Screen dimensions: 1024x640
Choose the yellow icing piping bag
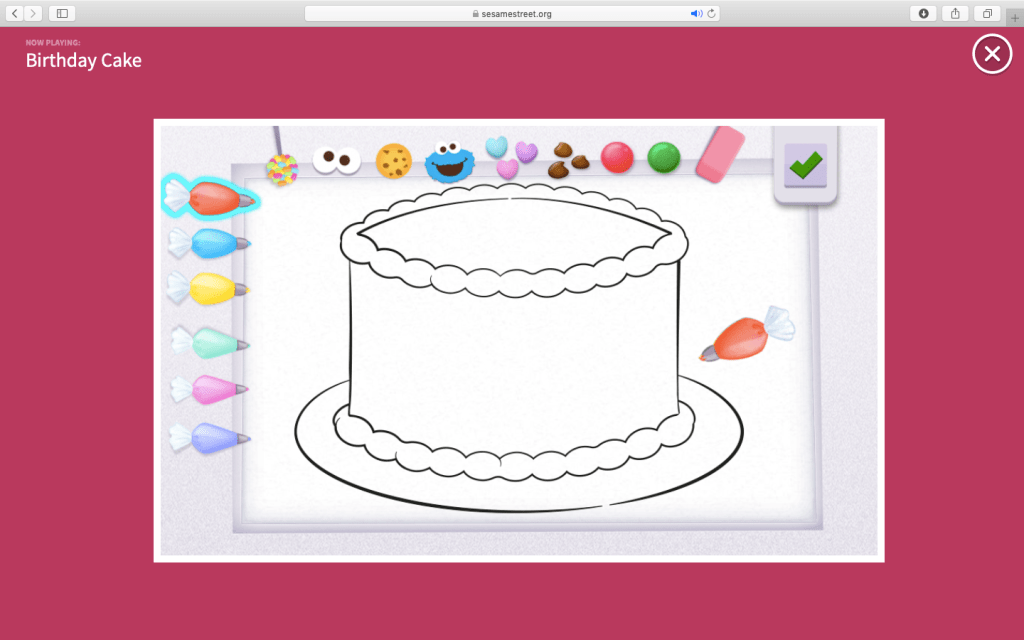pos(208,288)
